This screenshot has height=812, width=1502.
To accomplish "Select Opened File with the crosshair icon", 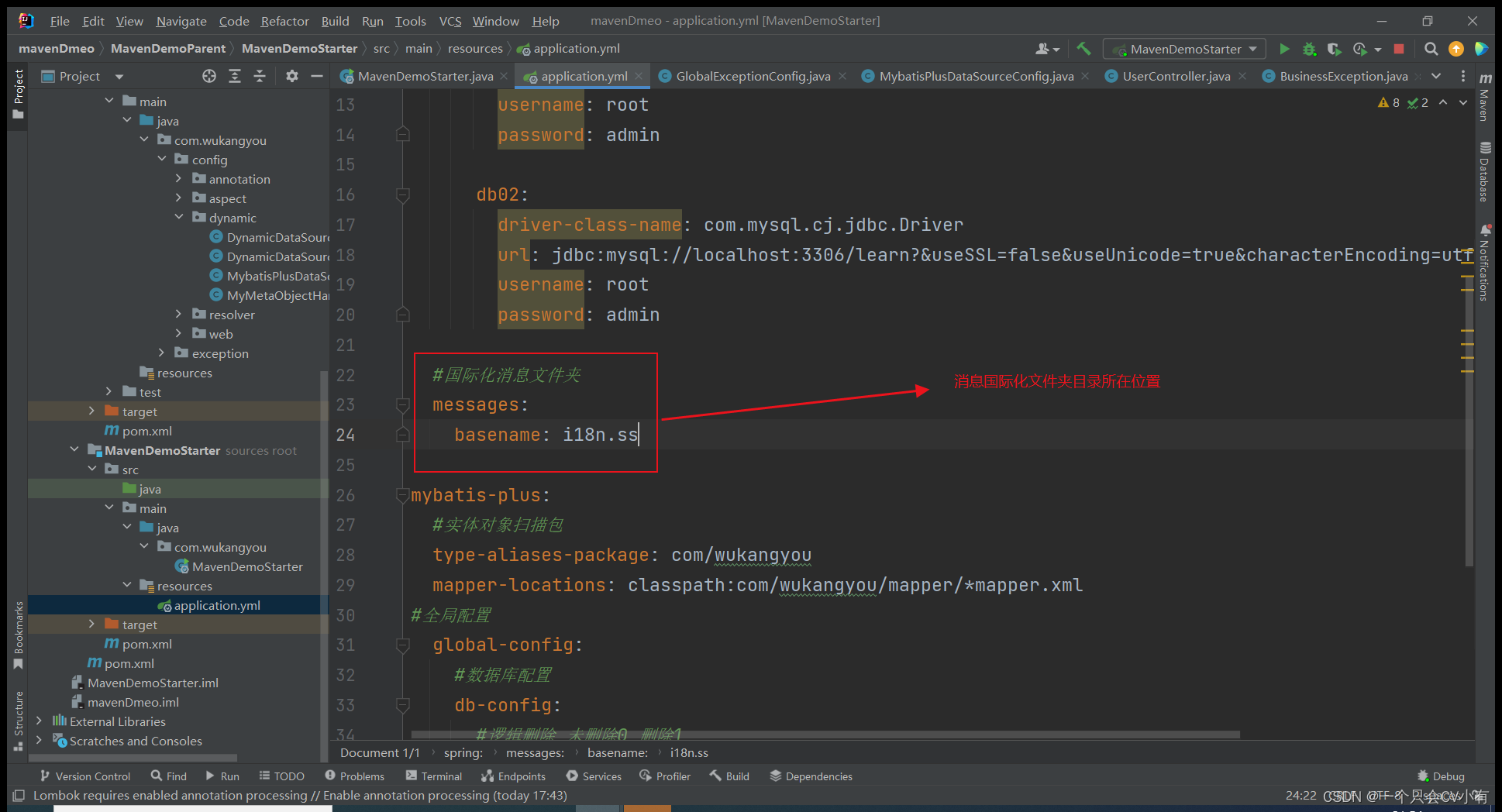I will [x=208, y=76].
